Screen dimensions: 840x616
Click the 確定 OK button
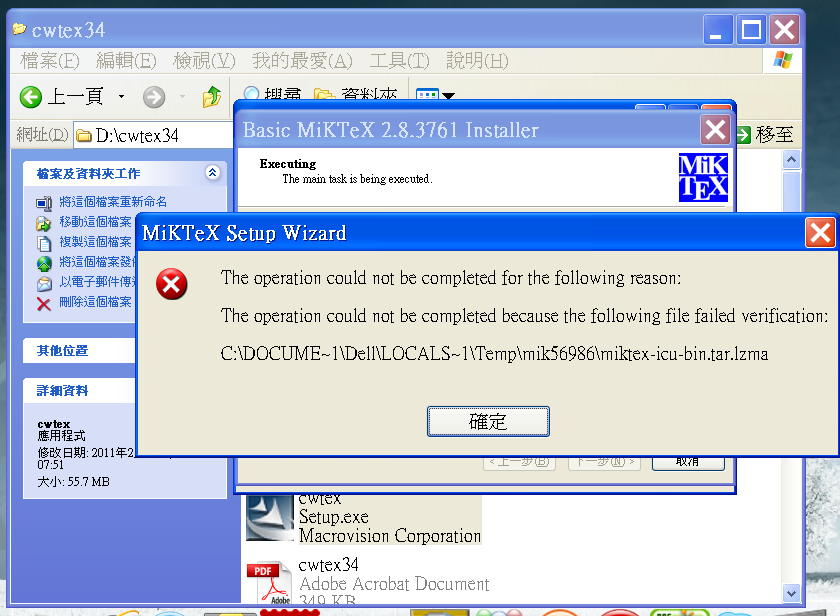tap(488, 422)
